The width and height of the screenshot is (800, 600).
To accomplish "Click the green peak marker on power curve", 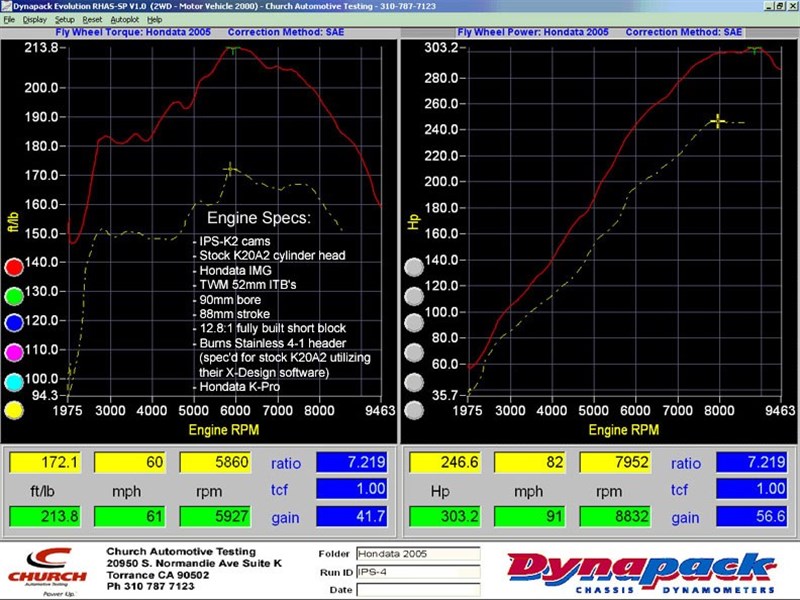I will click(x=755, y=50).
